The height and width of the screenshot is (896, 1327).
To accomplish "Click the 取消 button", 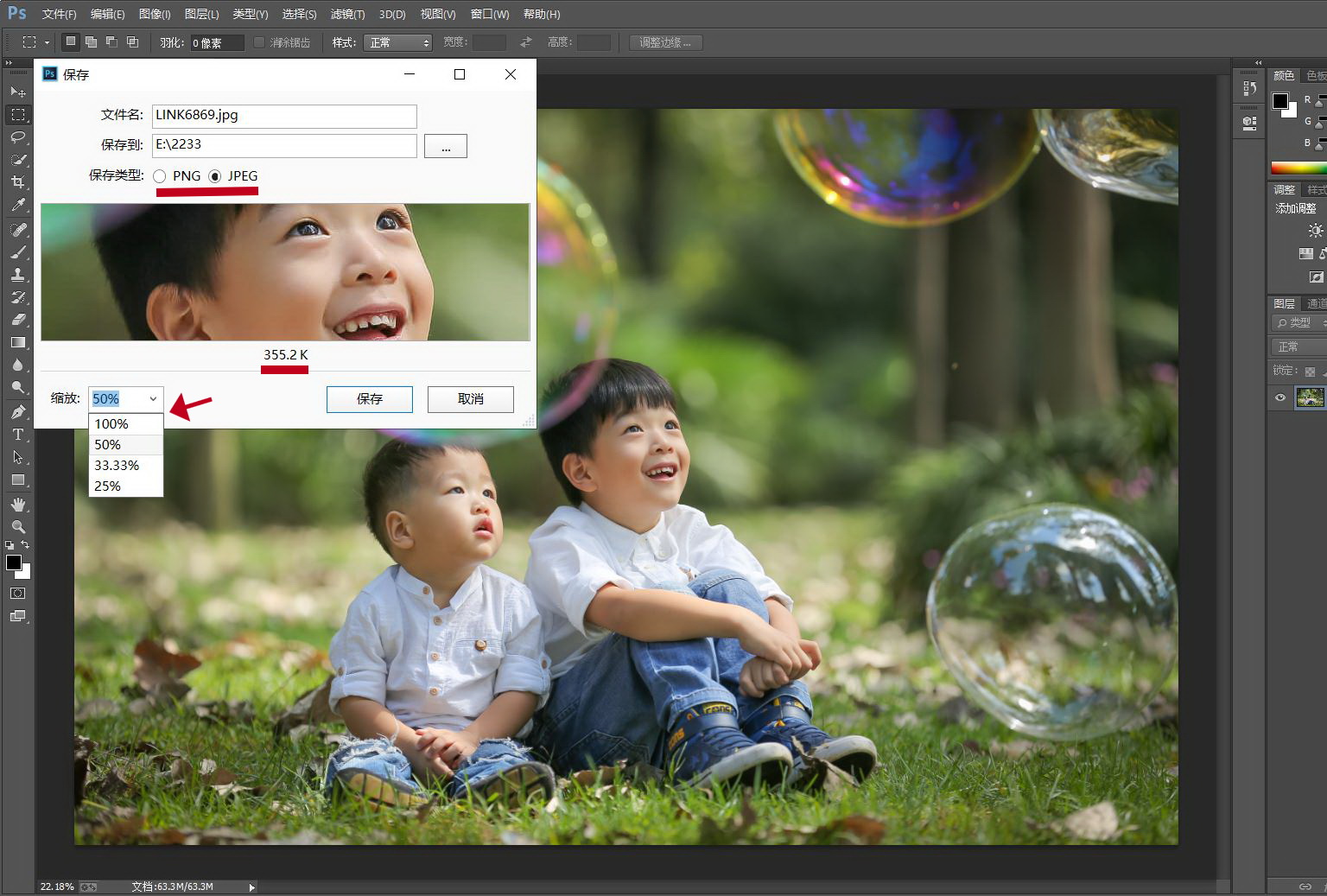I will pyautogui.click(x=471, y=399).
